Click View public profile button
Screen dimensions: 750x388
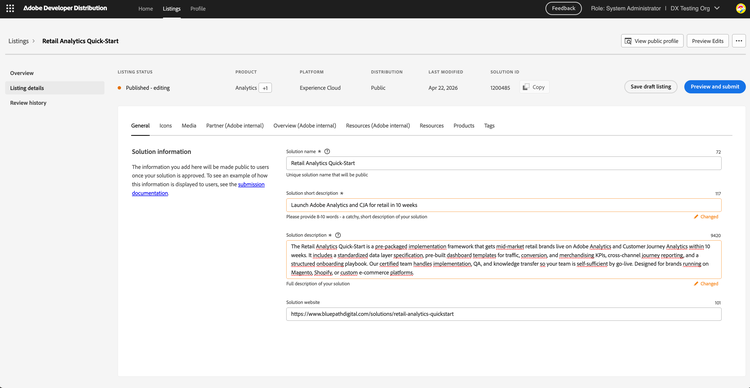coord(652,41)
